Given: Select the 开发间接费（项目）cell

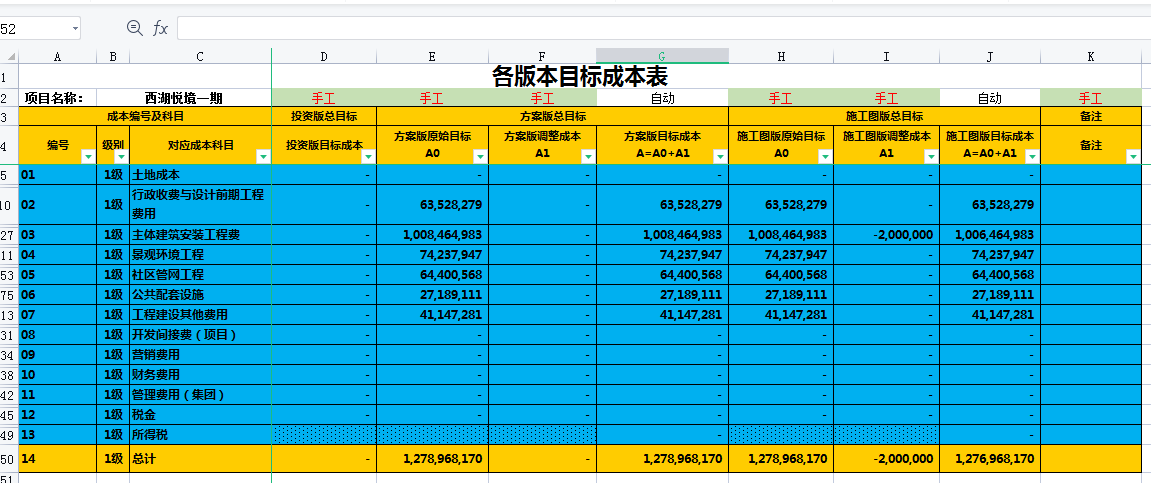Looking at the screenshot, I should [200, 334].
